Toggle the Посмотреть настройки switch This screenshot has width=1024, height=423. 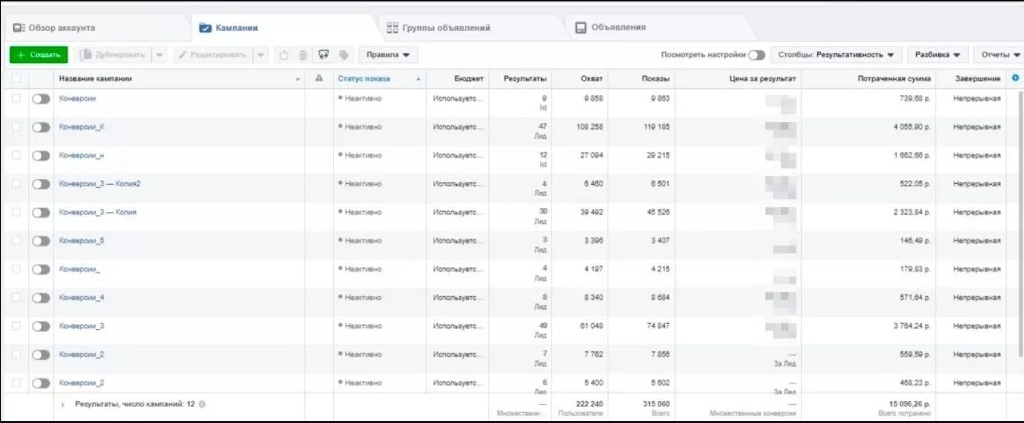click(x=757, y=55)
